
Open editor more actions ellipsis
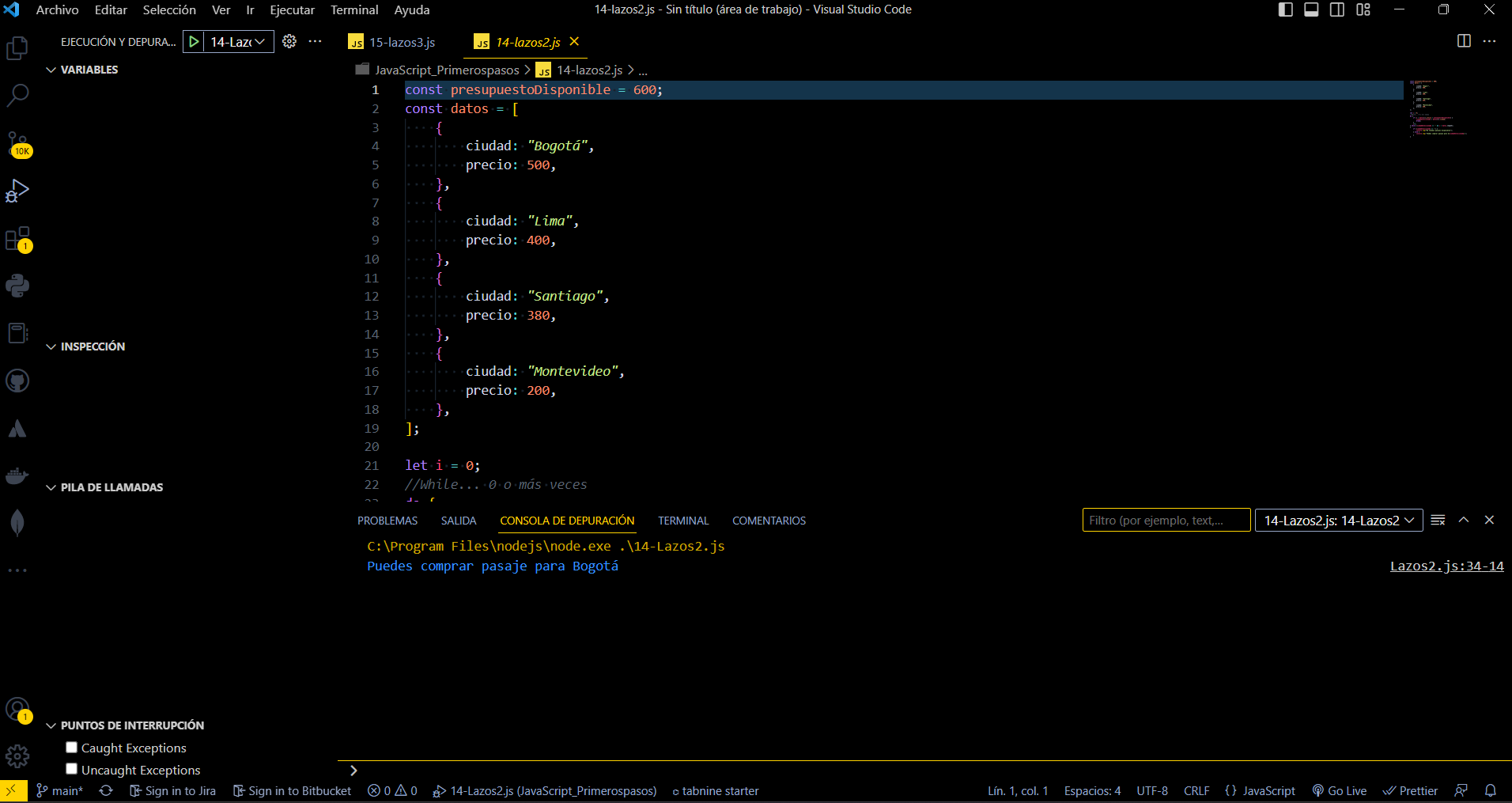(1489, 41)
